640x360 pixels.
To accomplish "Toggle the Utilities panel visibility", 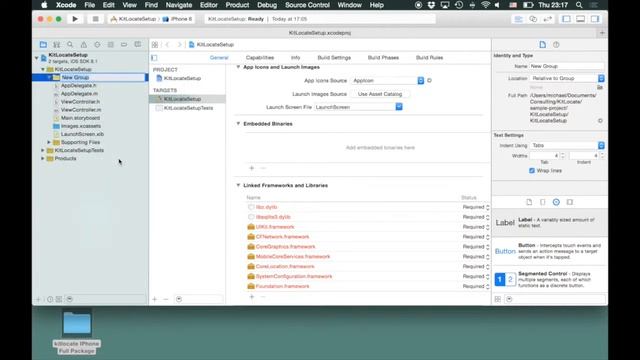I will 595,19.
